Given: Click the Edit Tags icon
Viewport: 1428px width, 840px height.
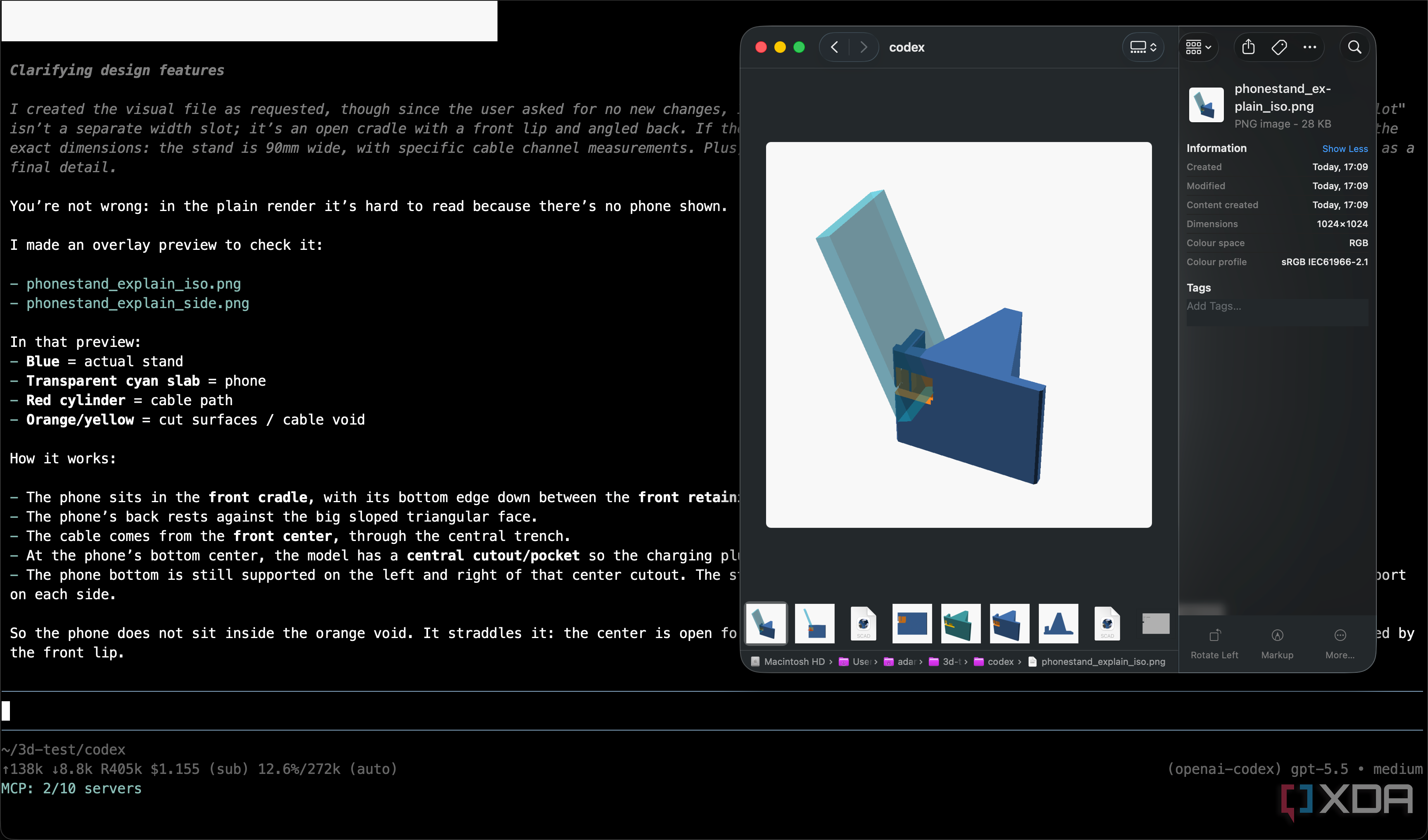Looking at the screenshot, I should (x=1279, y=47).
